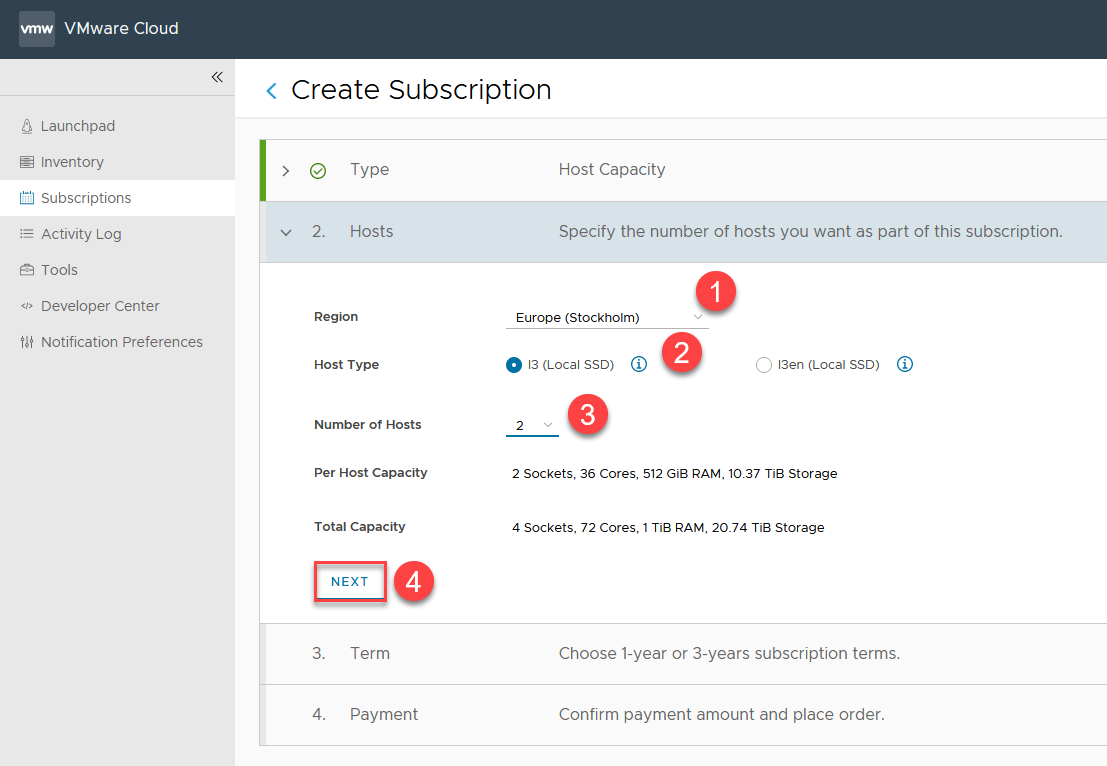Select the I3en (Local SSD) radio button
This screenshot has width=1107, height=766.
coord(764,365)
